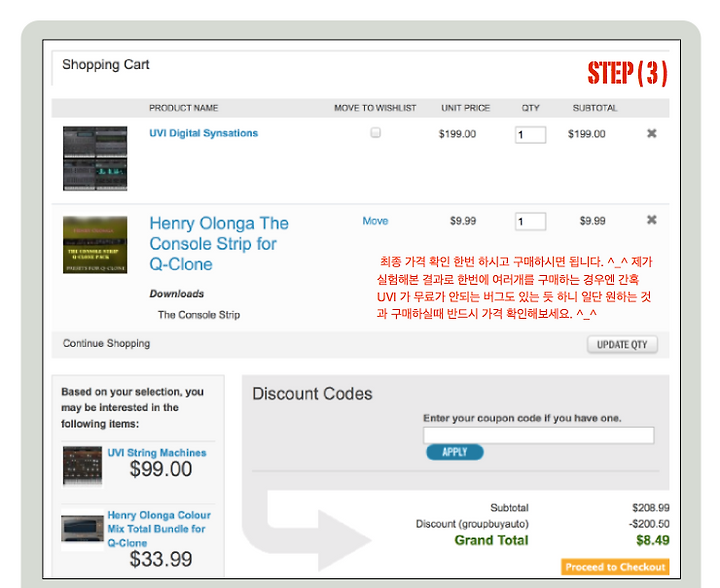Viewport: 720px width, 588px height.
Task: Click the Shopping Cart heading
Action: tap(106, 65)
